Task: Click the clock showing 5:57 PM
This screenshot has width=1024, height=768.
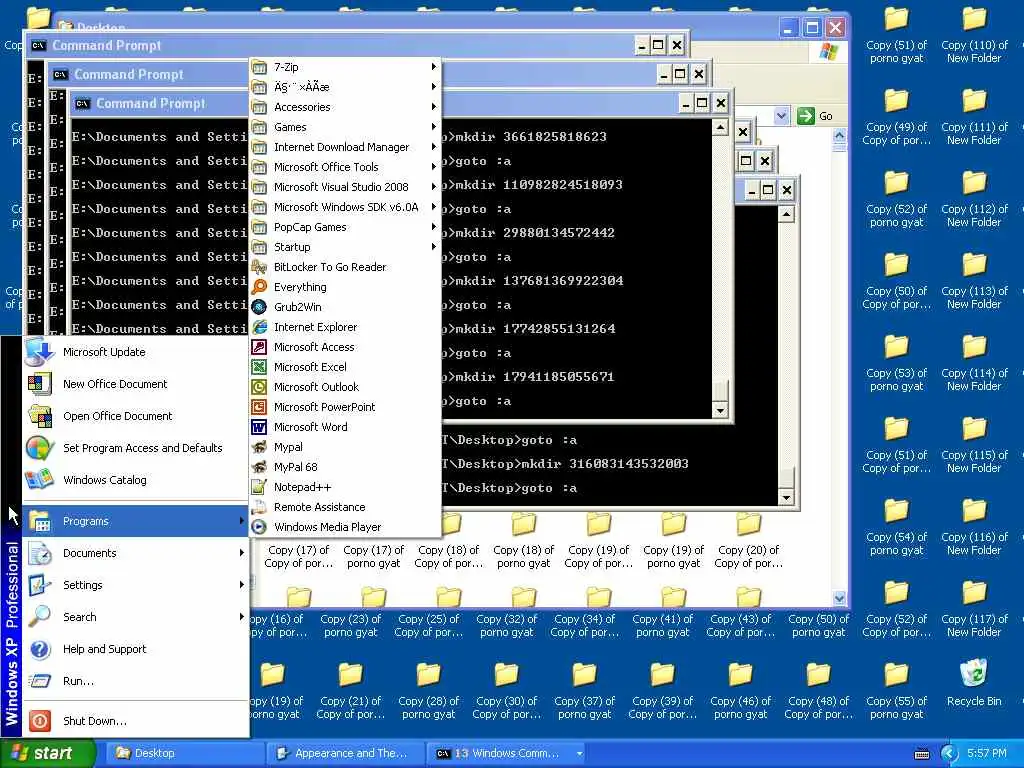Action: point(987,753)
